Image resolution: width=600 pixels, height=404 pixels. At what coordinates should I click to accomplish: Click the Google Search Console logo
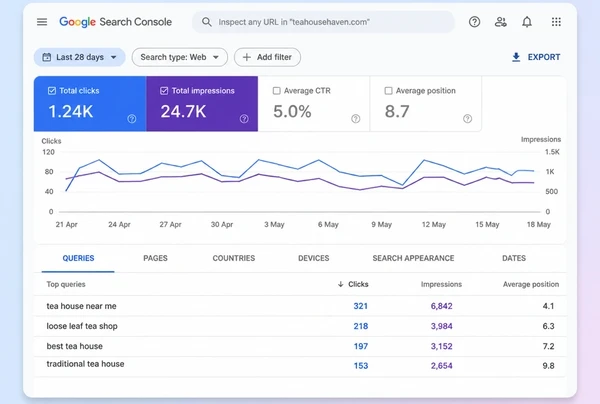pyautogui.click(x=115, y=22)
